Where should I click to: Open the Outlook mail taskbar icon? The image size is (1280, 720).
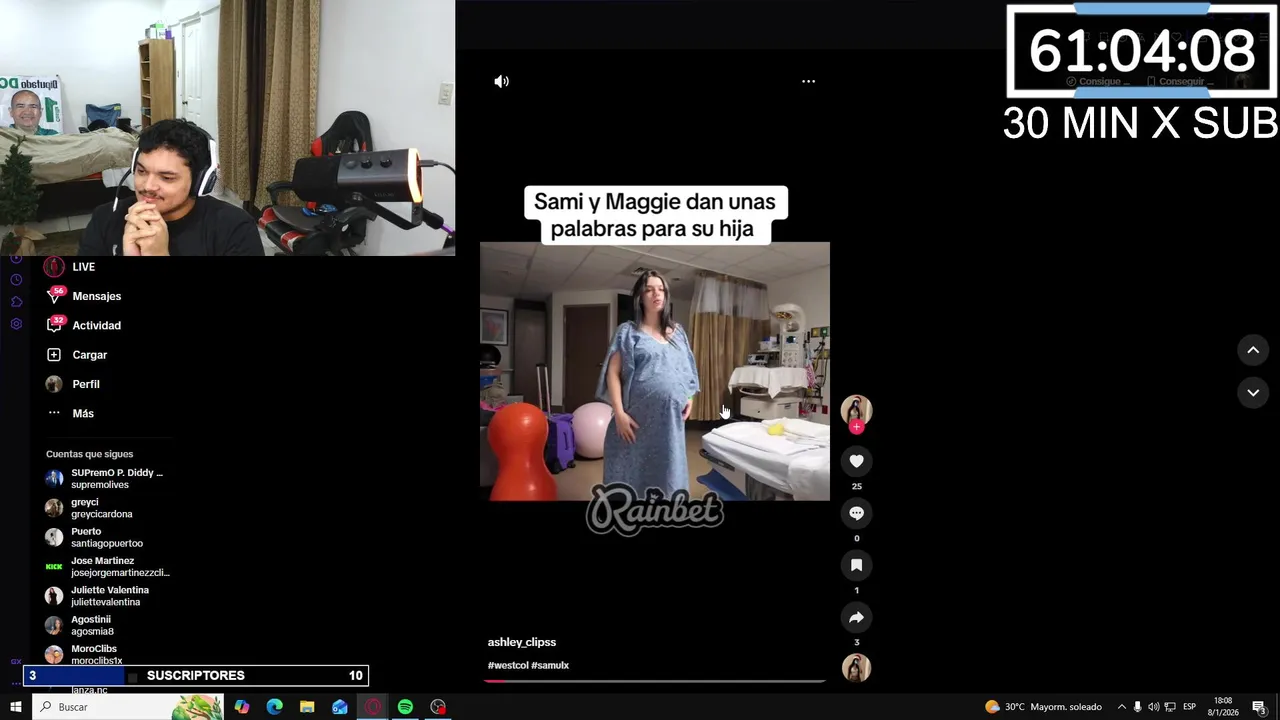(x=340, y=707)
